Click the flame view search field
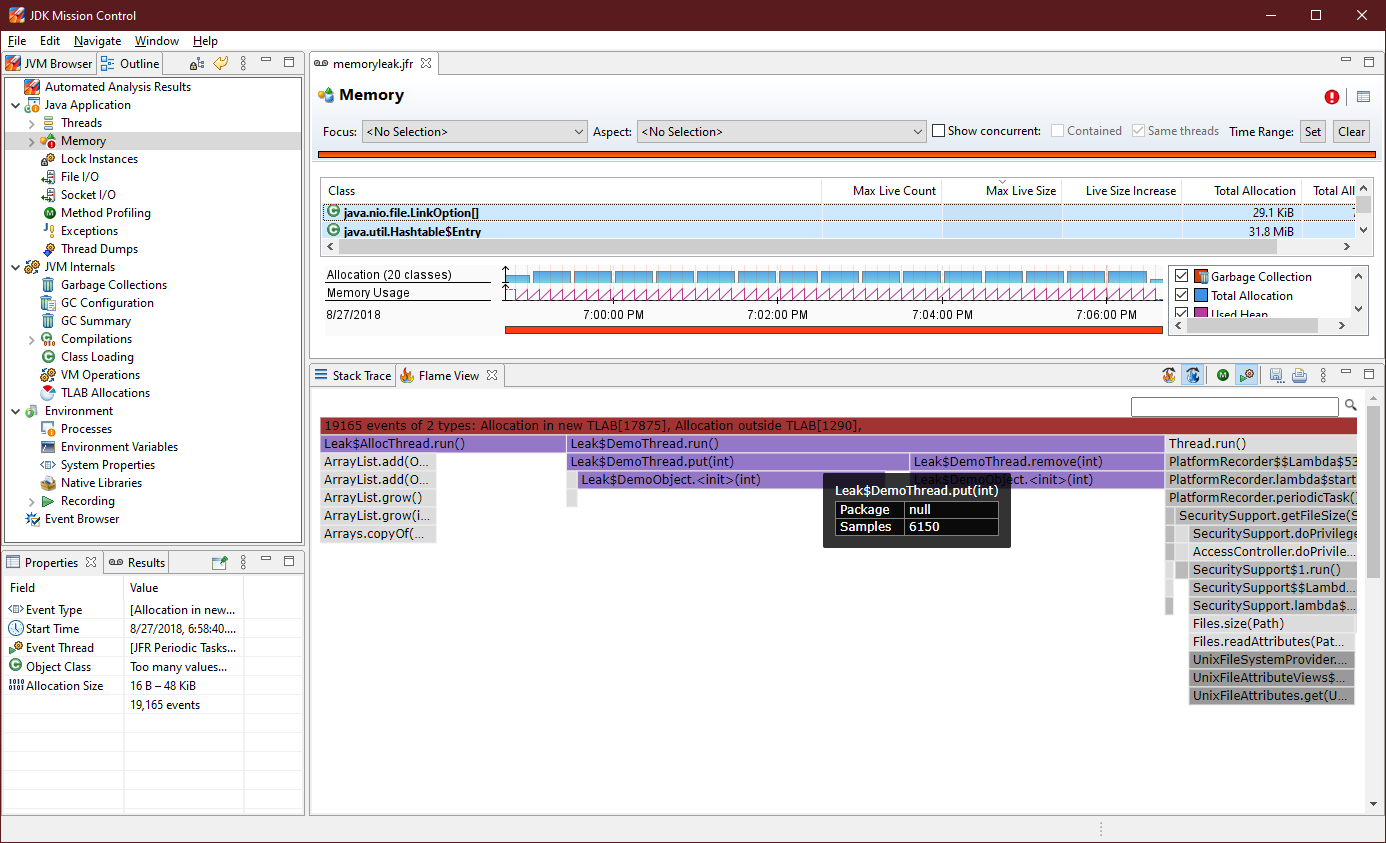Screen dimensions: 1386x843 click(x=1234, y=406)
